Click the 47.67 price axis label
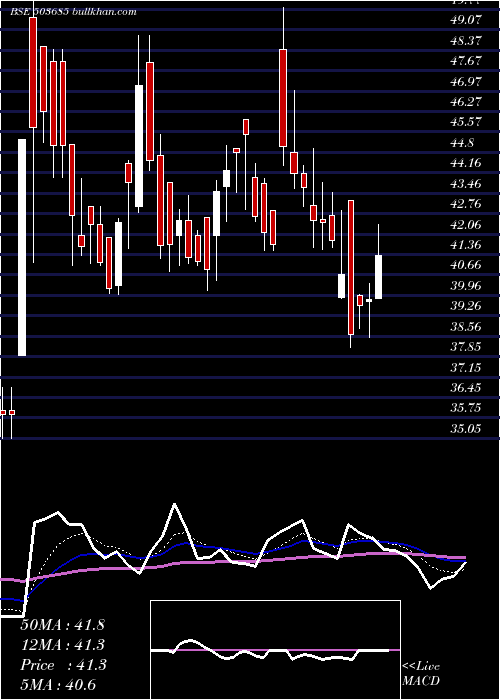 click(467, 61)
